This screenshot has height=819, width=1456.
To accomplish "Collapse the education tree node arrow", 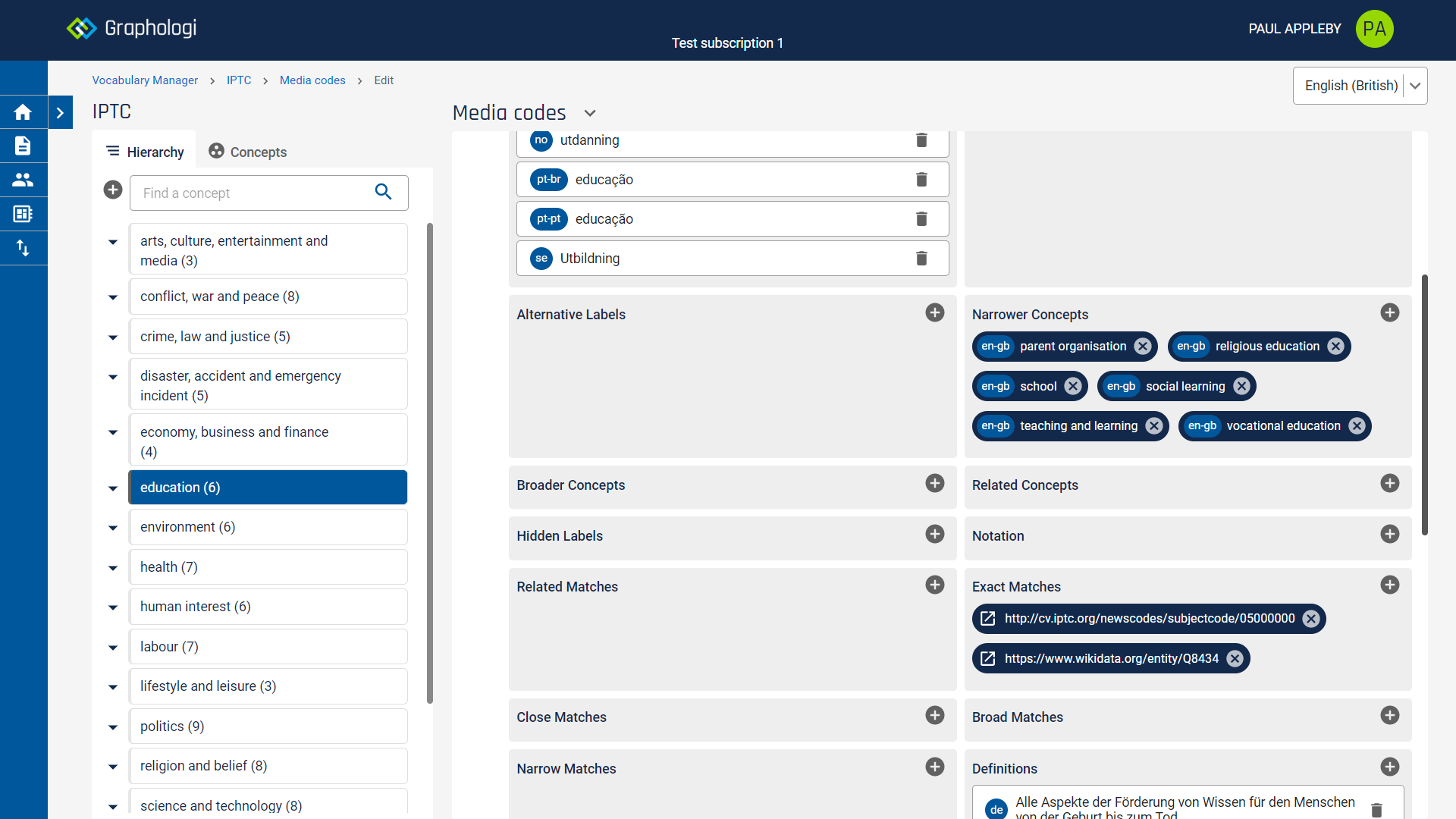I will (113, 488).
